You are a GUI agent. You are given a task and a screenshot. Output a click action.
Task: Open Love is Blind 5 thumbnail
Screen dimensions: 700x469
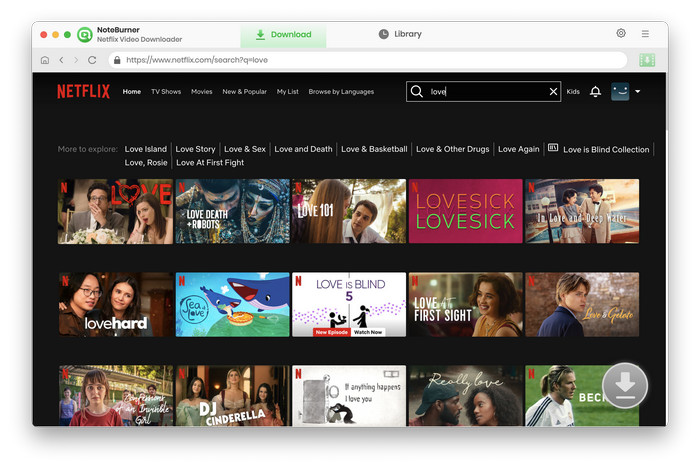pyautogui.click(x=349, y=305)
